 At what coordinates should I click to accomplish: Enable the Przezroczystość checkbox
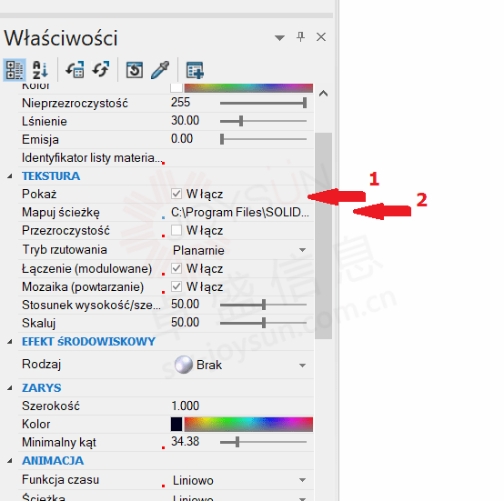click(x=176, y=230)
